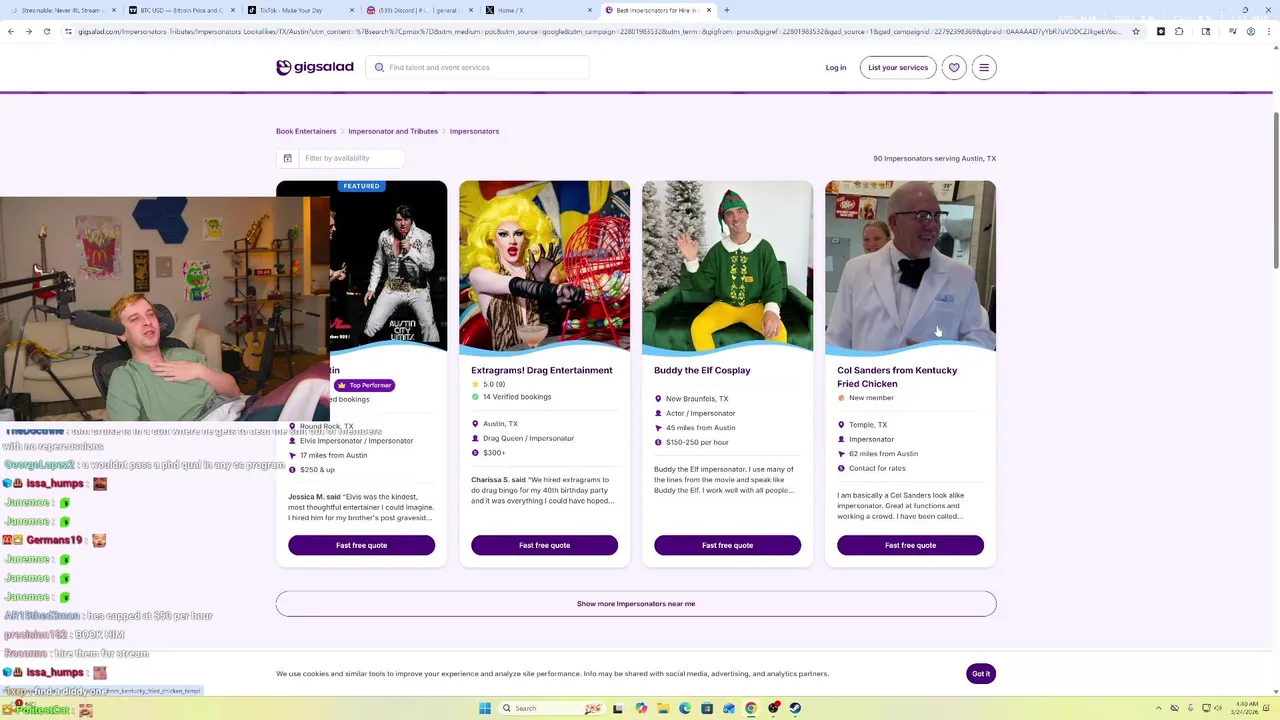This screenshot has width=1280, height=720.
Task: Open Windows Start menu
Action: [x=485, y=708]
